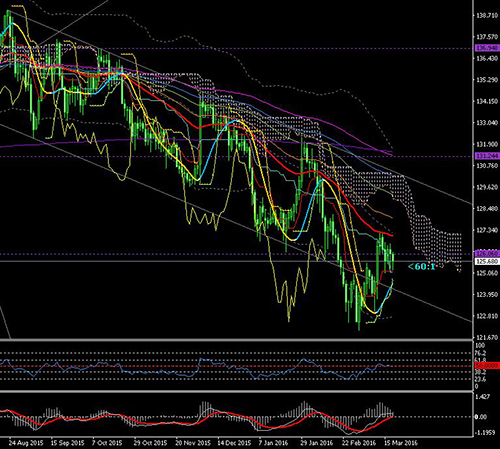The width and height of the screenshot is (500, 449).
Task: Select the purple 131.244 price level tag
Action: 487,156
